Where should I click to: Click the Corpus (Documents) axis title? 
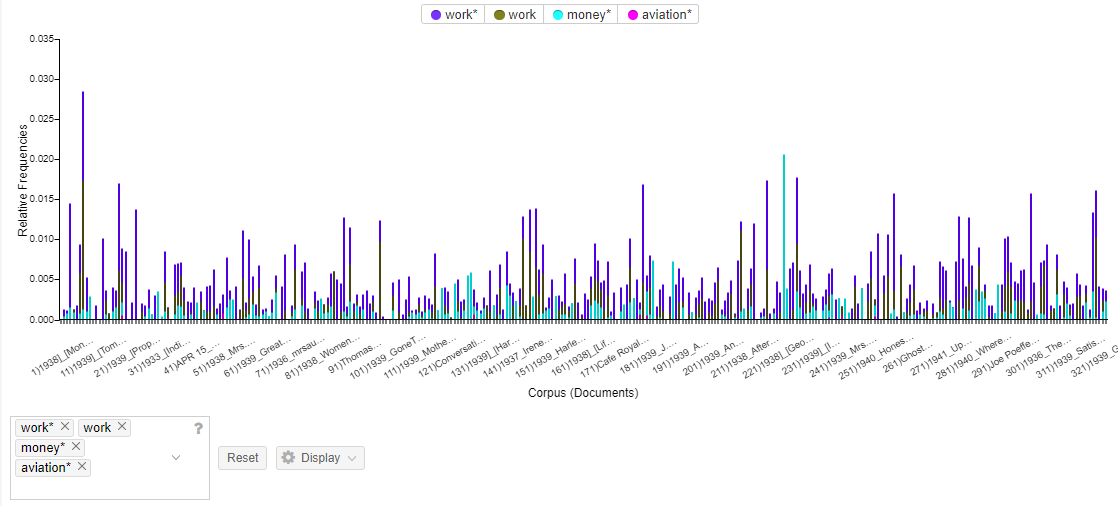tap(583, 393)
